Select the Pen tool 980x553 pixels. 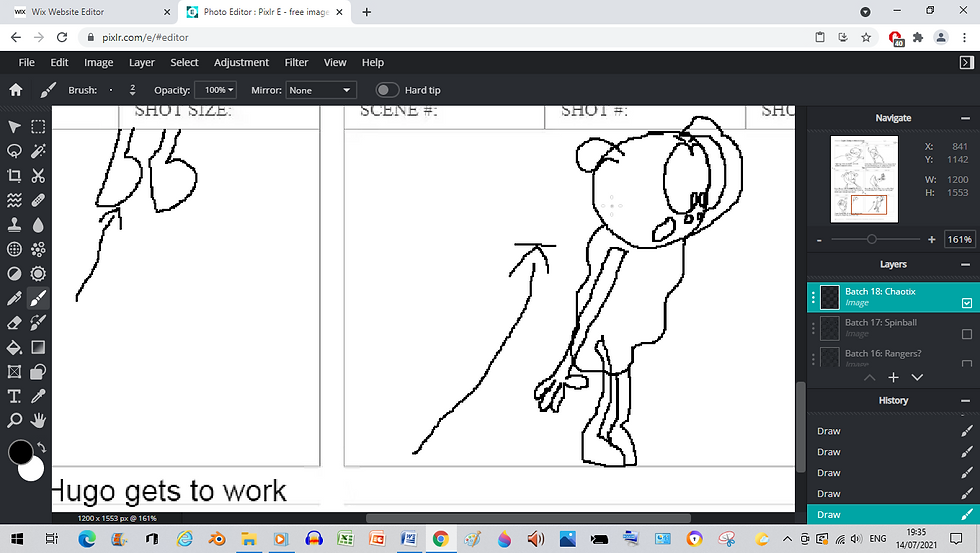14,298
